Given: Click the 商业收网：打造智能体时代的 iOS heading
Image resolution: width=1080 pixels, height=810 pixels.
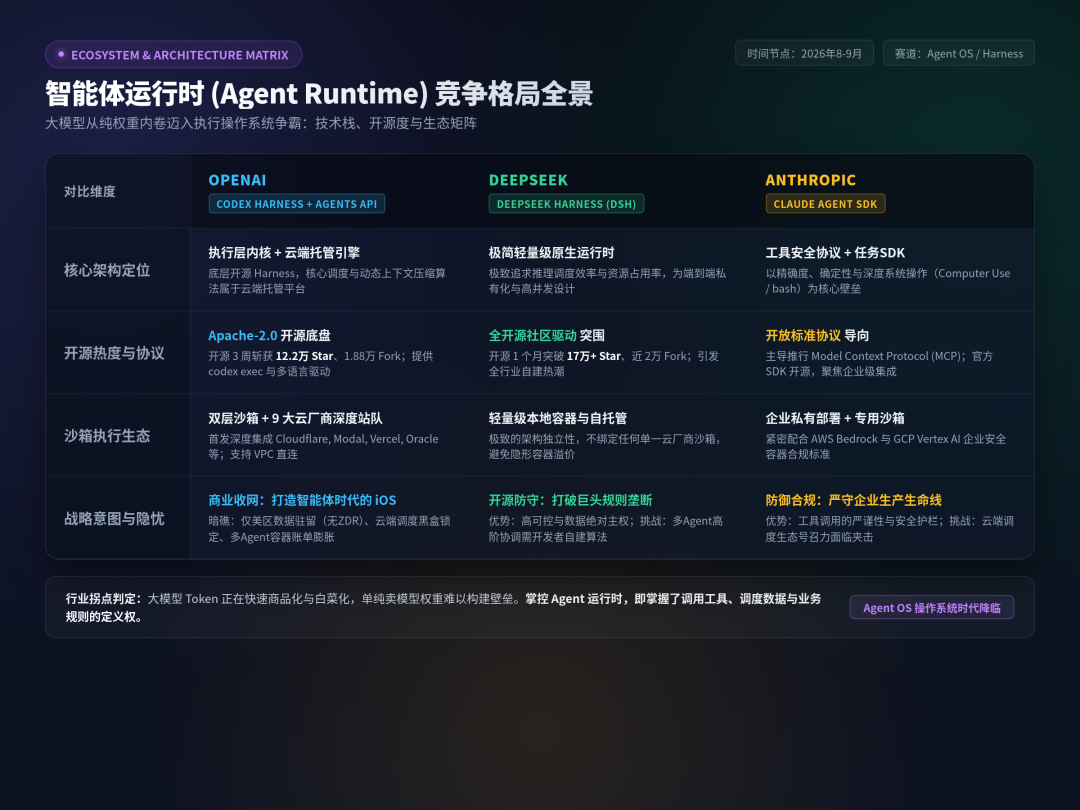Looking at the screenshot, I should coord(302,500).
